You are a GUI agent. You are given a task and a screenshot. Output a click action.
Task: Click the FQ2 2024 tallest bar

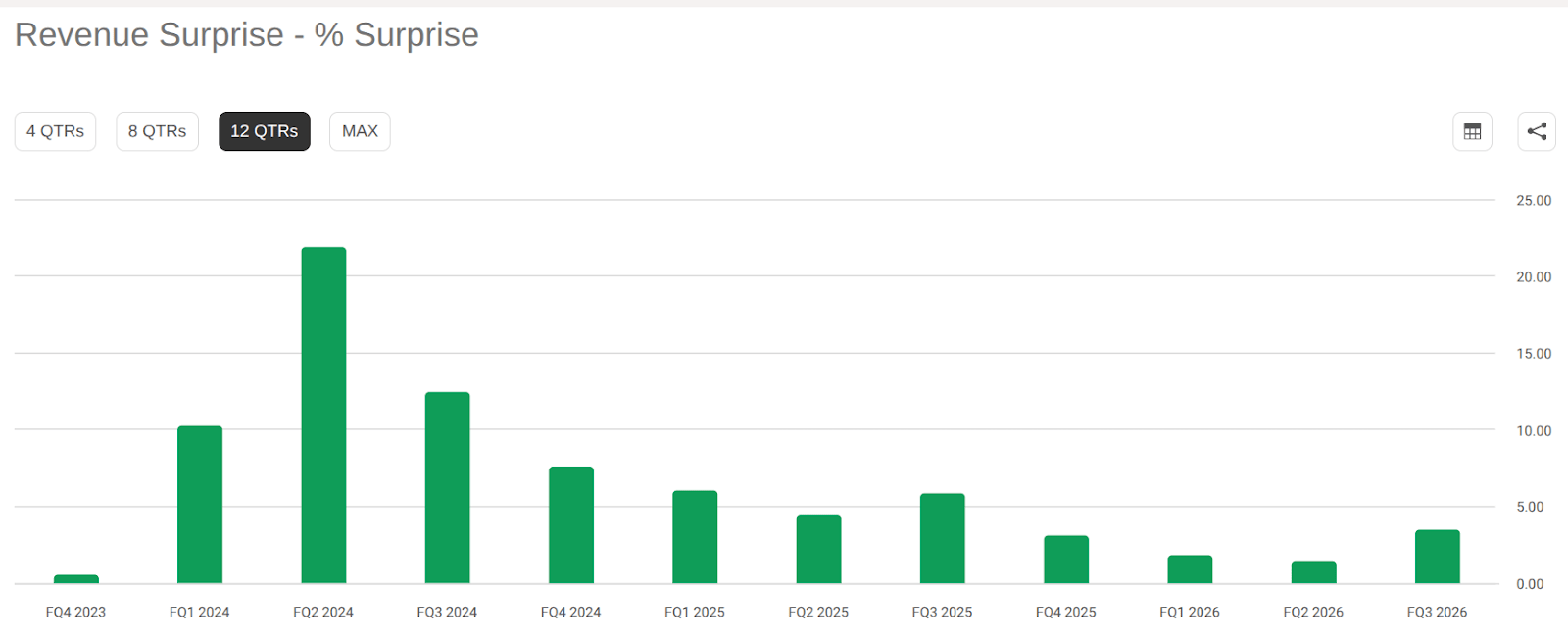323,416
